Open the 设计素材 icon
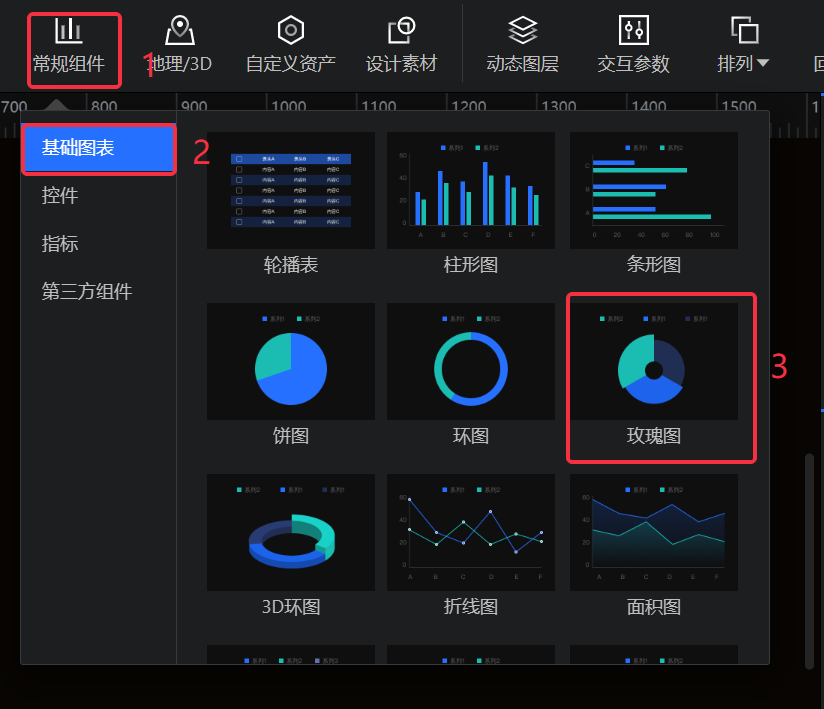The image size is (824, 709). tap(401, 30)
